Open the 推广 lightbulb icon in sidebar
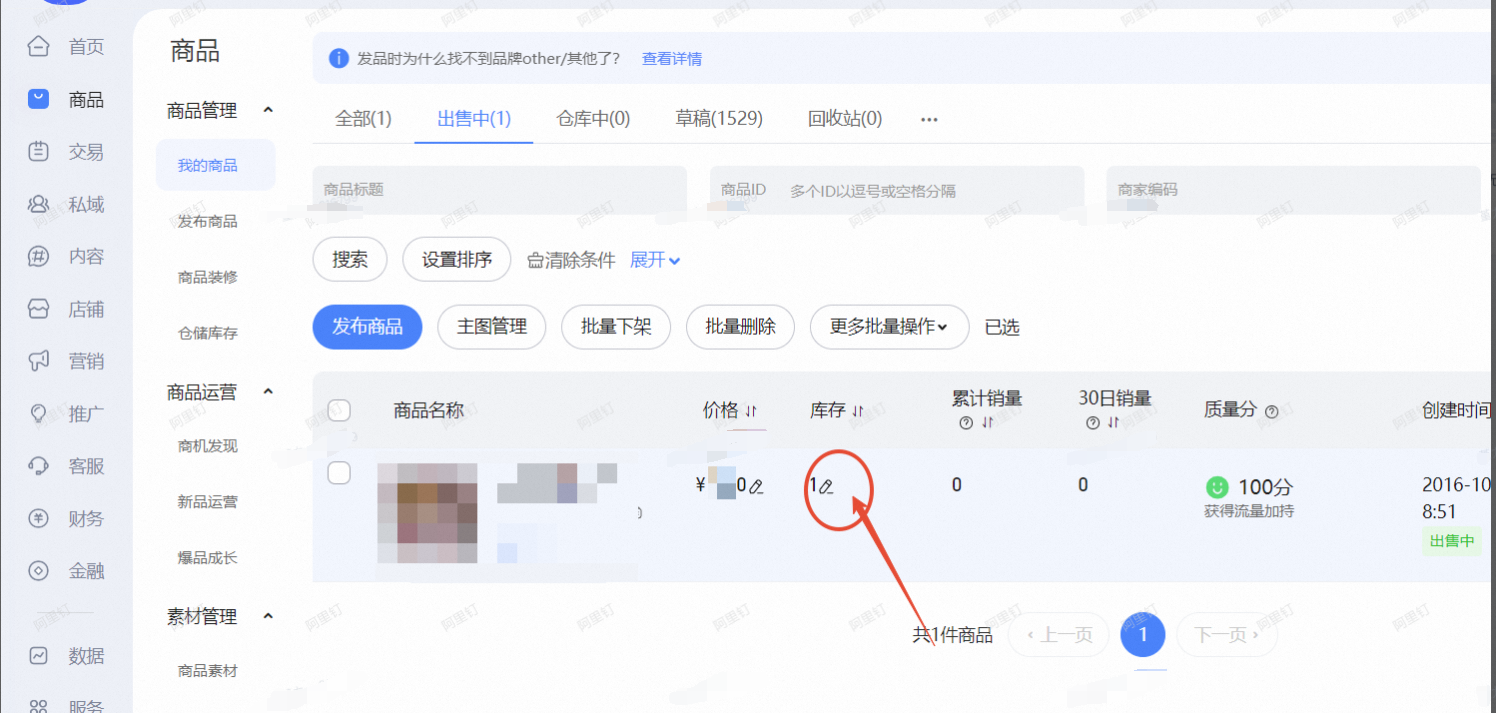 (x=38, y=414)
